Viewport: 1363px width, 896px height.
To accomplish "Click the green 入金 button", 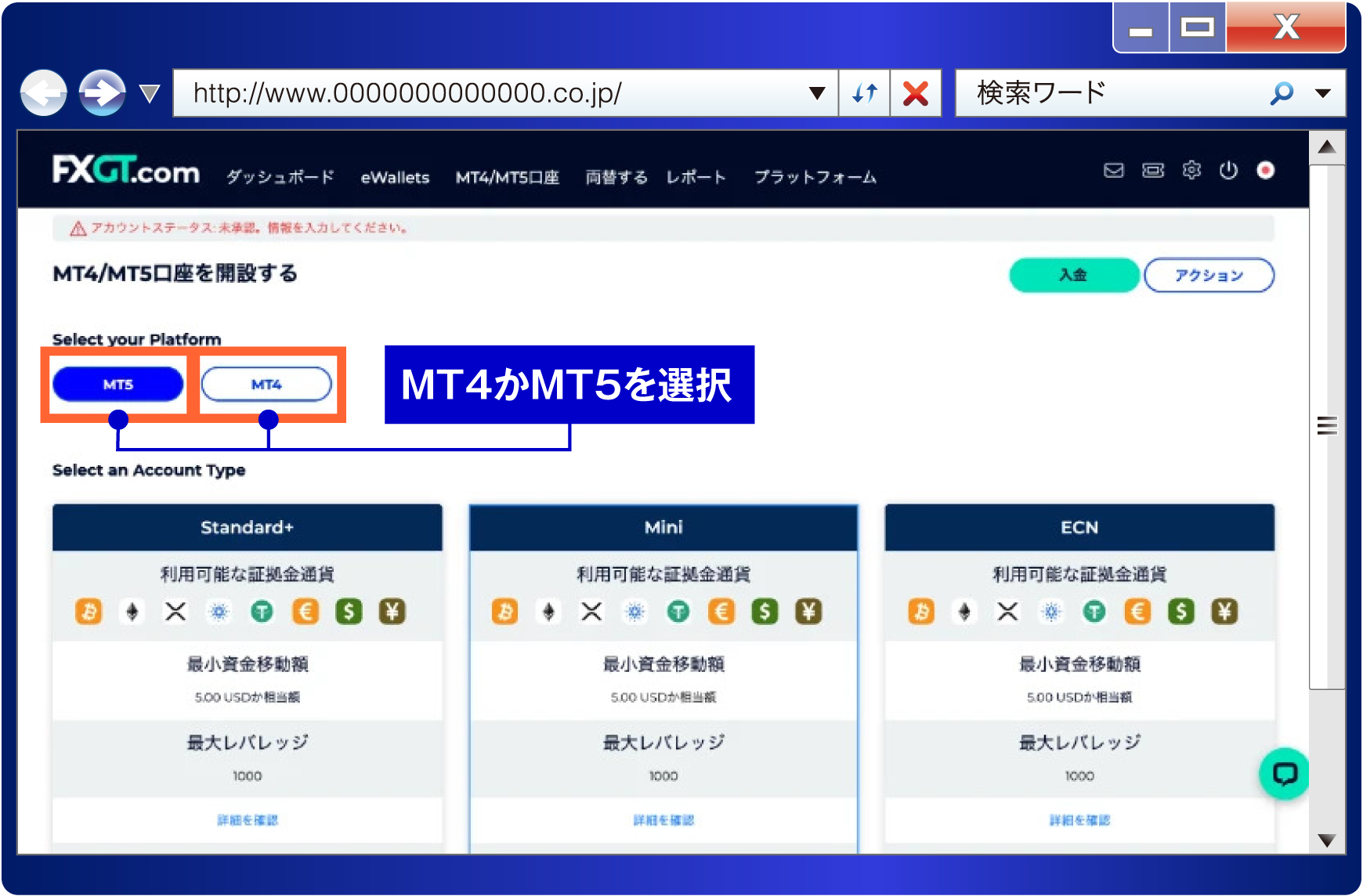I will [x=1074, y=275].
